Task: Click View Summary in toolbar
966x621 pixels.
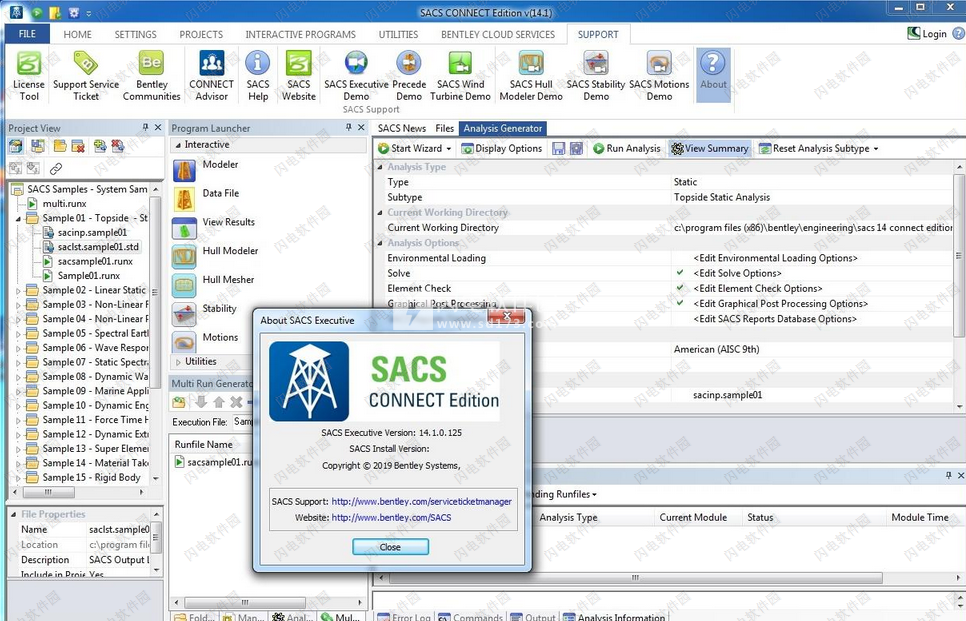Action: click(x=710, y=148)
